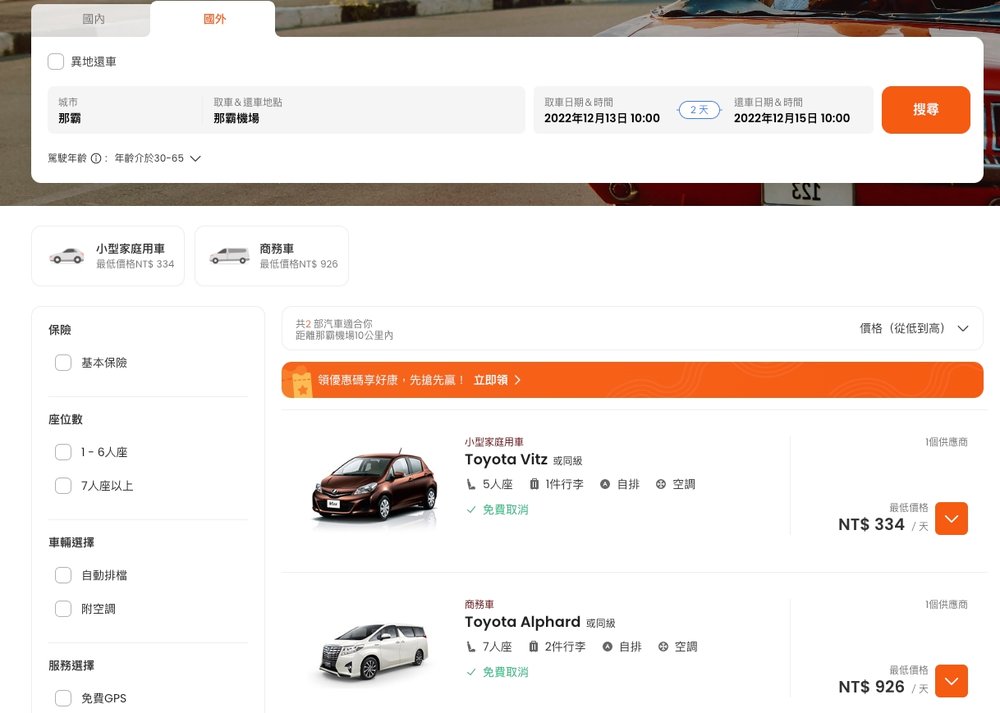The height and width of the screenshot is (713, 1000).
Task: Click the luggage icon on Toyota Alphard listing
Action: (532, 646)
